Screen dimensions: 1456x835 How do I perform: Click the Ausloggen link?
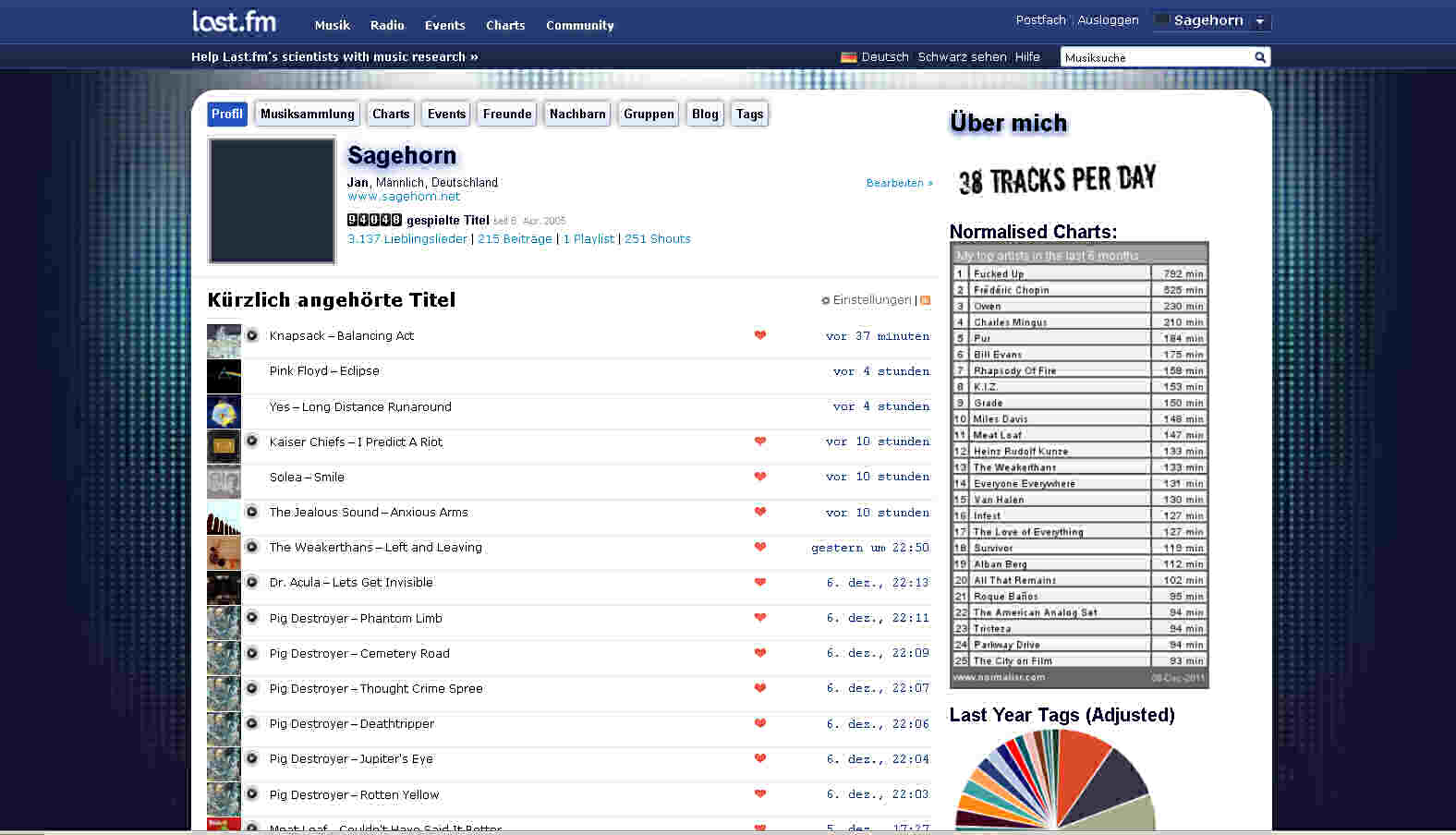[x=1108, y=20]
